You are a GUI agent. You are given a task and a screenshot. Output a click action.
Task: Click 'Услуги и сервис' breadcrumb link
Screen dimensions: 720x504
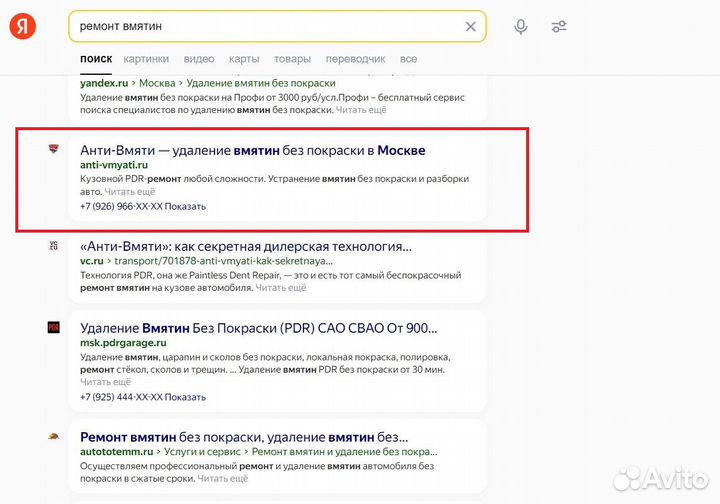(x=202, y=452)
